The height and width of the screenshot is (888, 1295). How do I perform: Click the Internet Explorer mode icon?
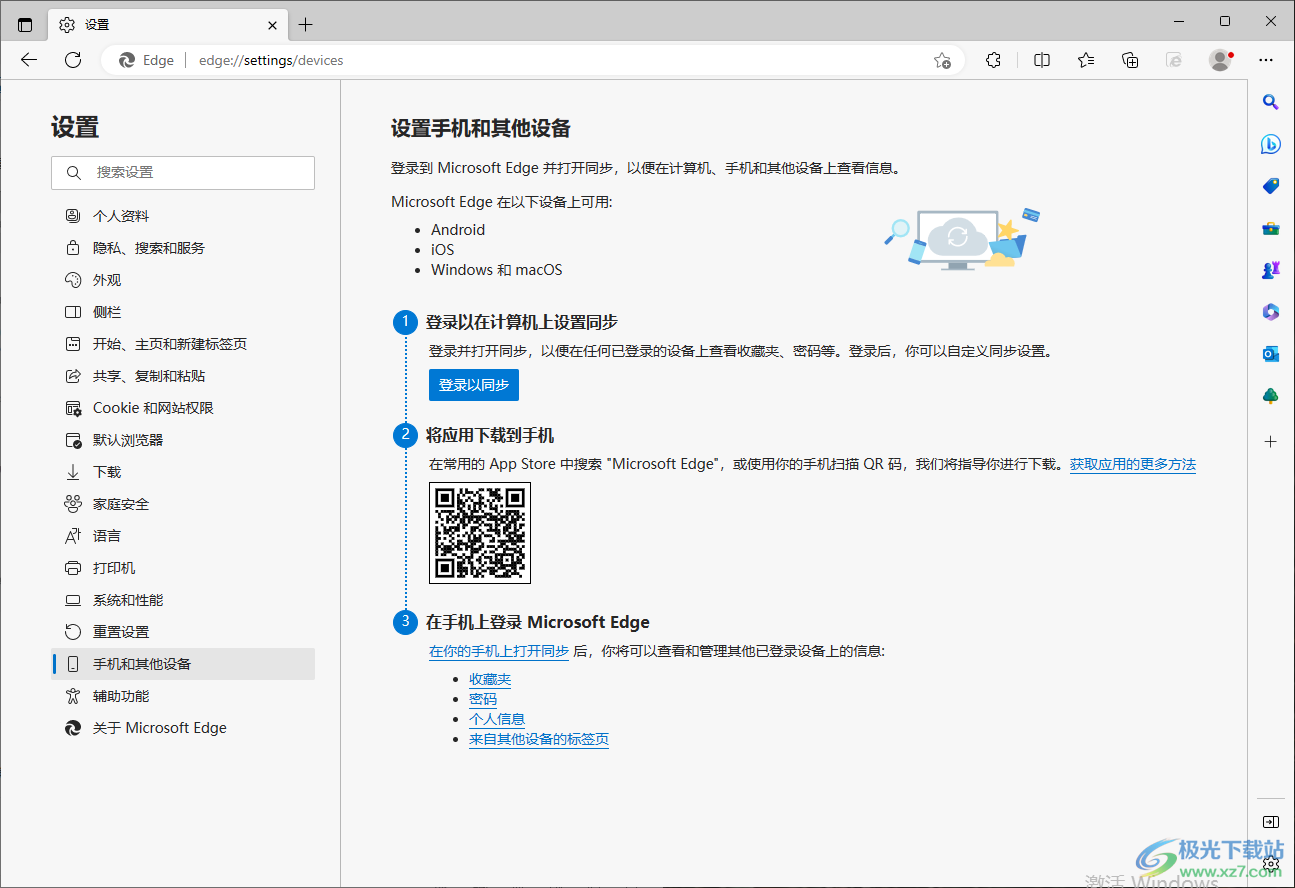(1175, 60)
